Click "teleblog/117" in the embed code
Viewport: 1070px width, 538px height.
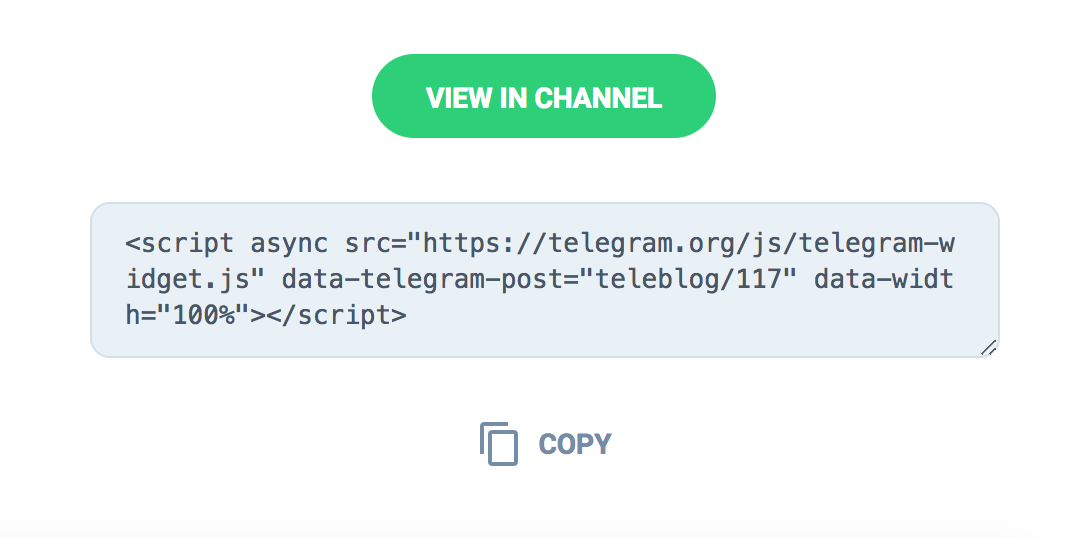click(688, 279)
